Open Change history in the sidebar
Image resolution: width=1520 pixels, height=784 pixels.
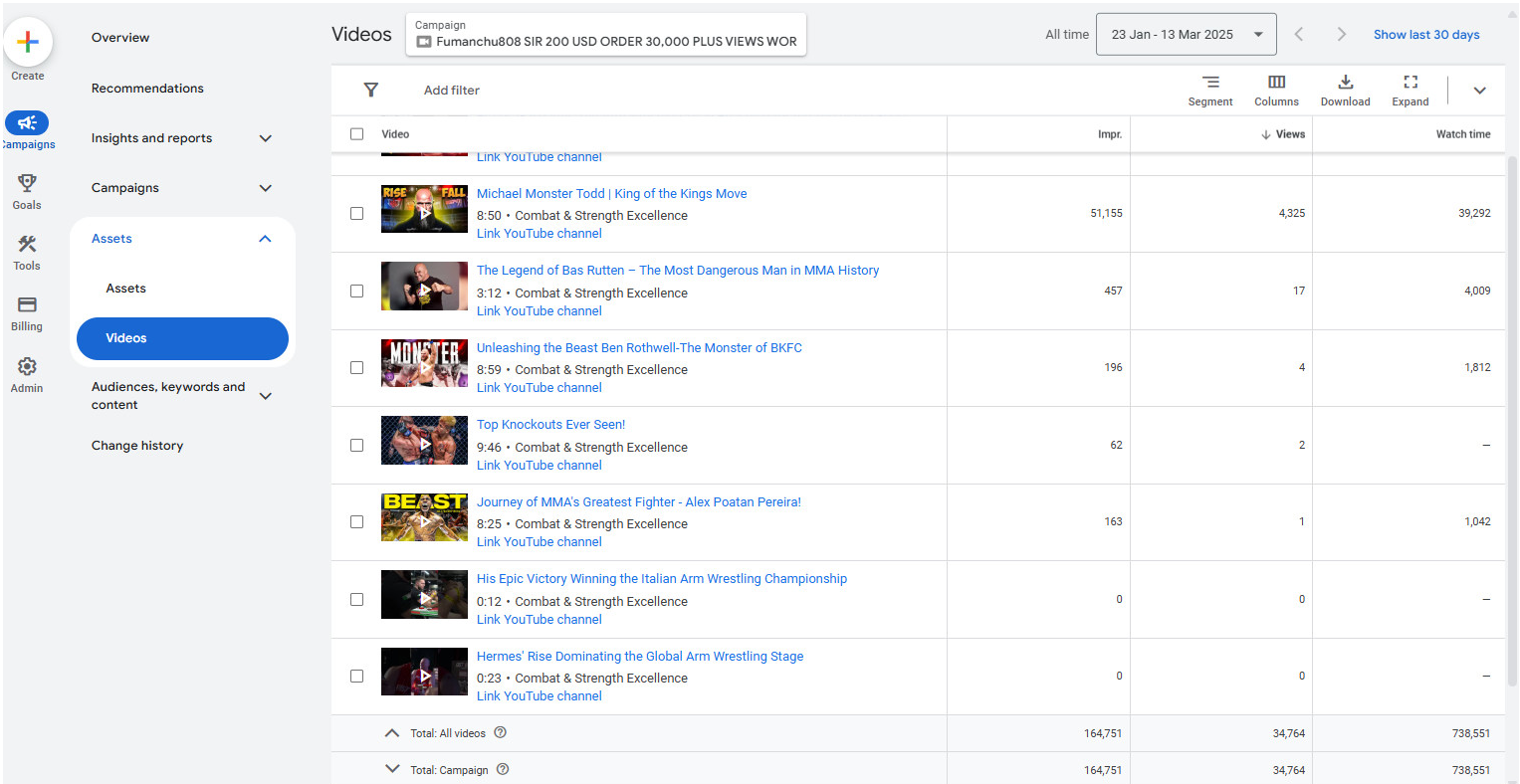click(137, 446)
